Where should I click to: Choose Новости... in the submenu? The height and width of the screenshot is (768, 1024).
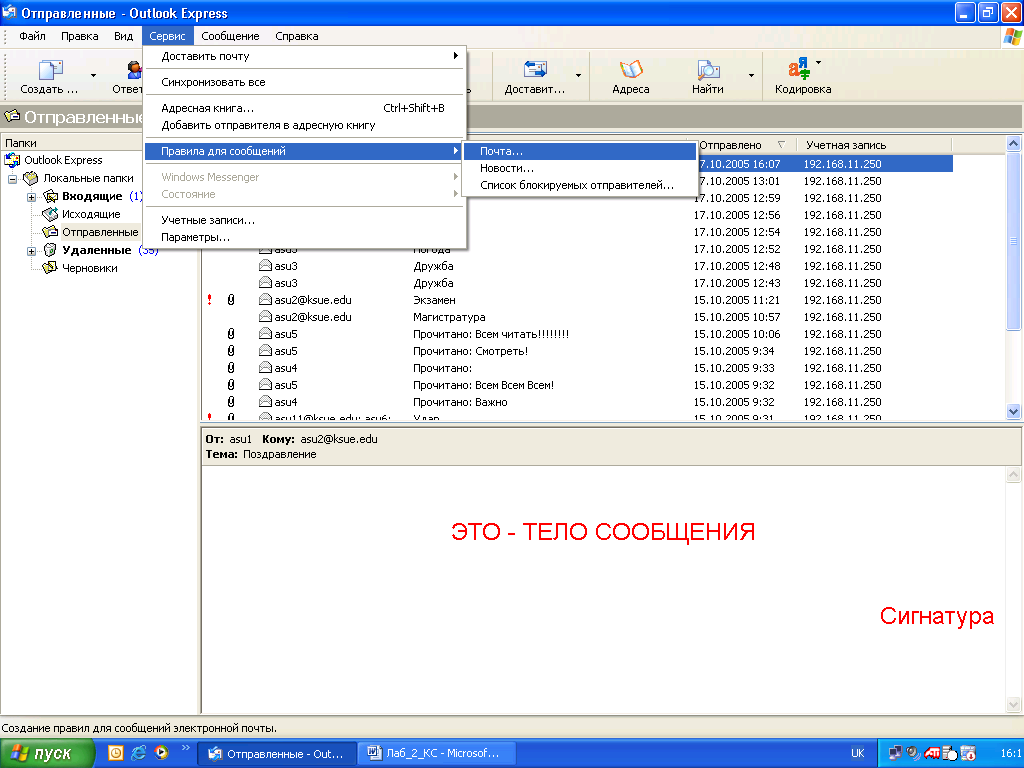(x=579, y=168)
